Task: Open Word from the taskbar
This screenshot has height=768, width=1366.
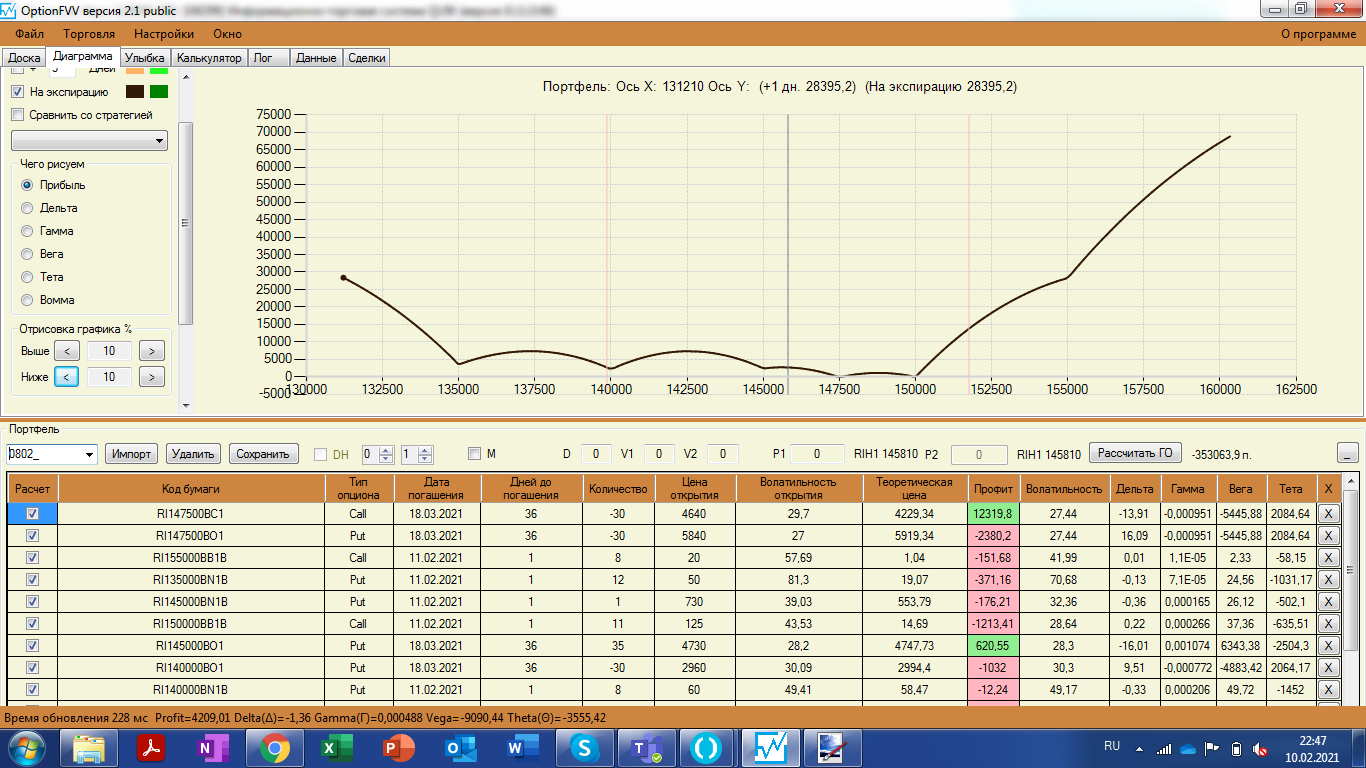Action: pos(522,747)
